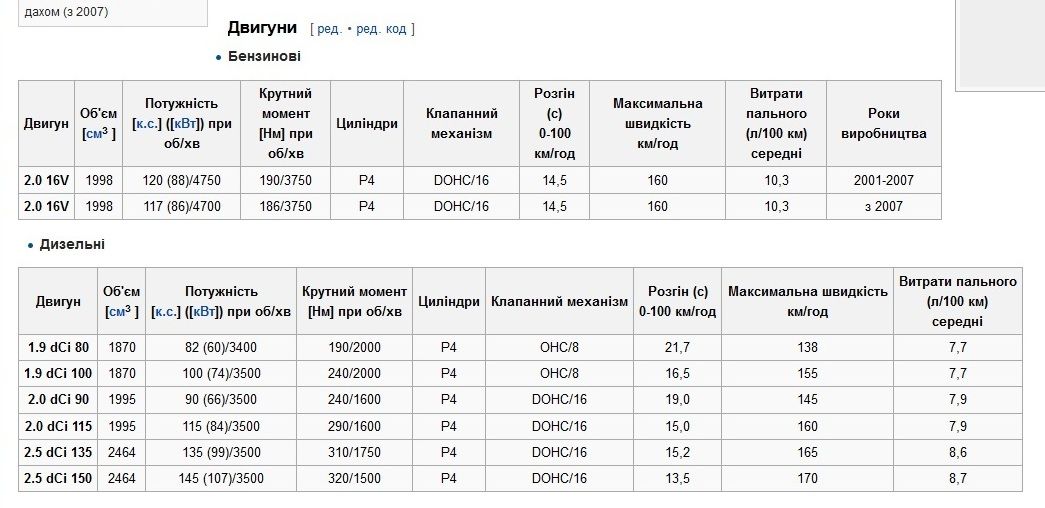Open the к.с. link in the diesel table header

pos(166,312)
